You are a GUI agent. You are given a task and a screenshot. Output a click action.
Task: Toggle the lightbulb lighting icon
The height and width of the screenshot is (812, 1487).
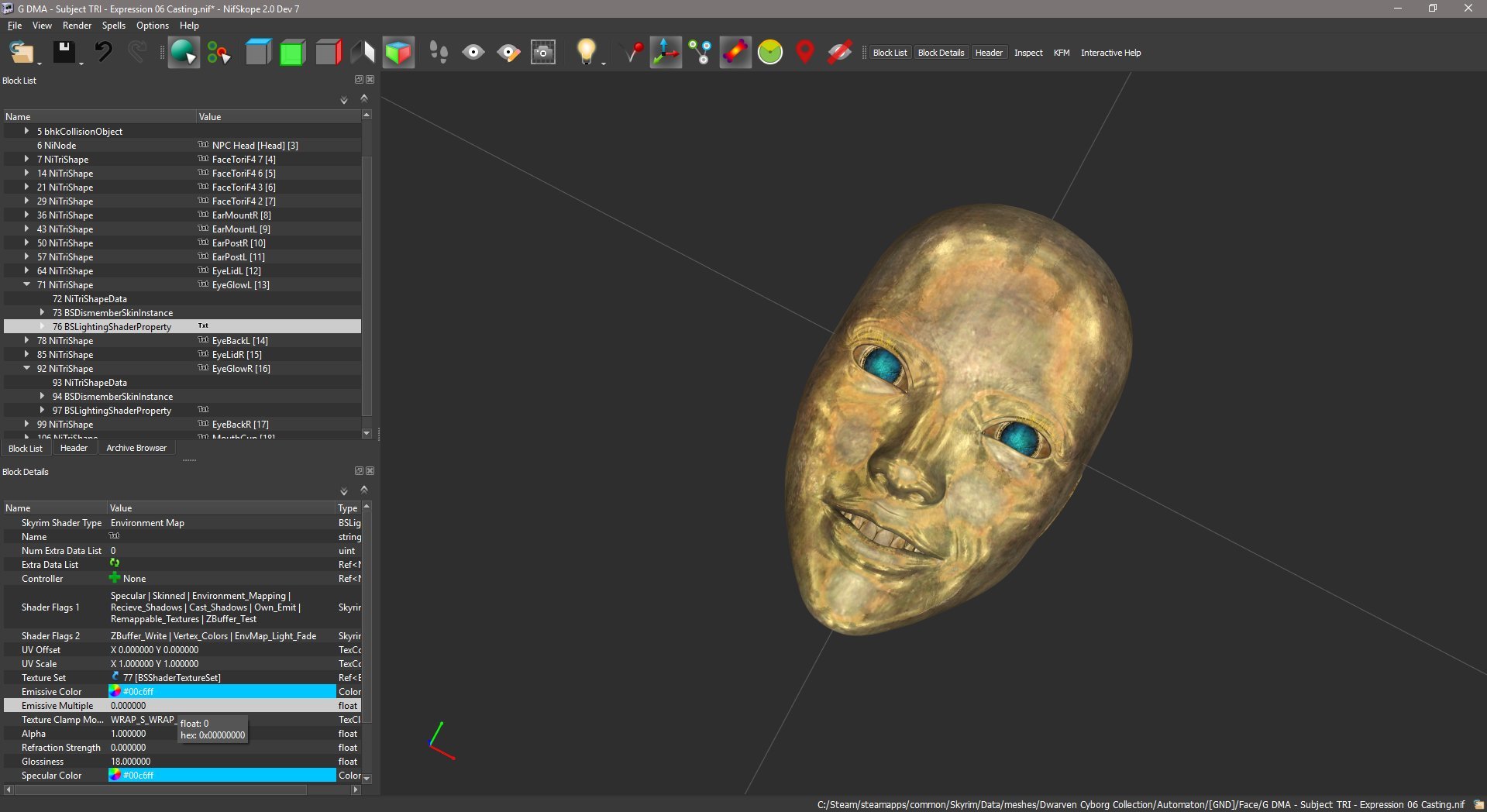coord(587,53)
